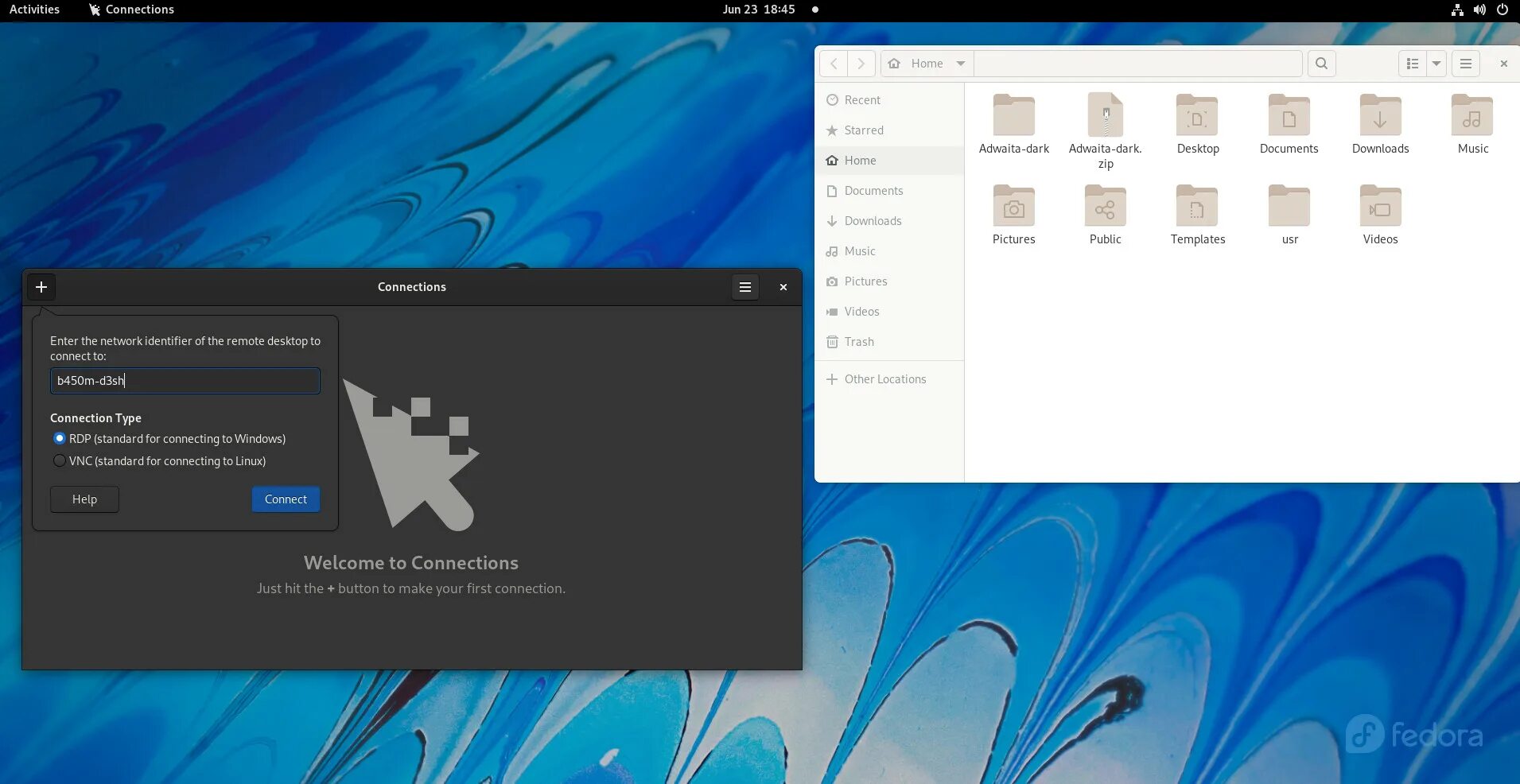Open the Connections app menu in top bar
The image size is (1520, 784).
coord(131,10)
